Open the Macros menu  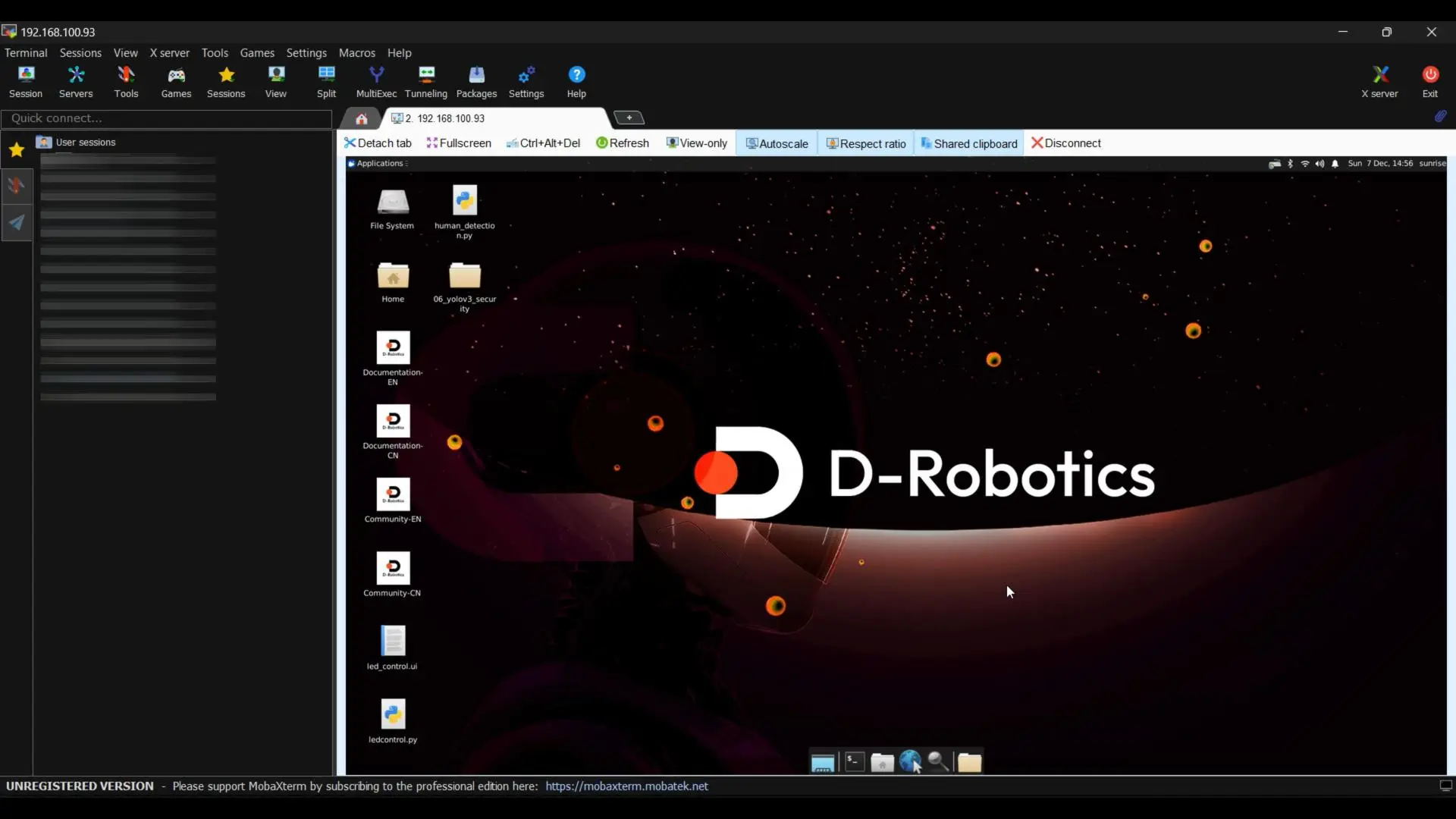click(x=356, y=53)
